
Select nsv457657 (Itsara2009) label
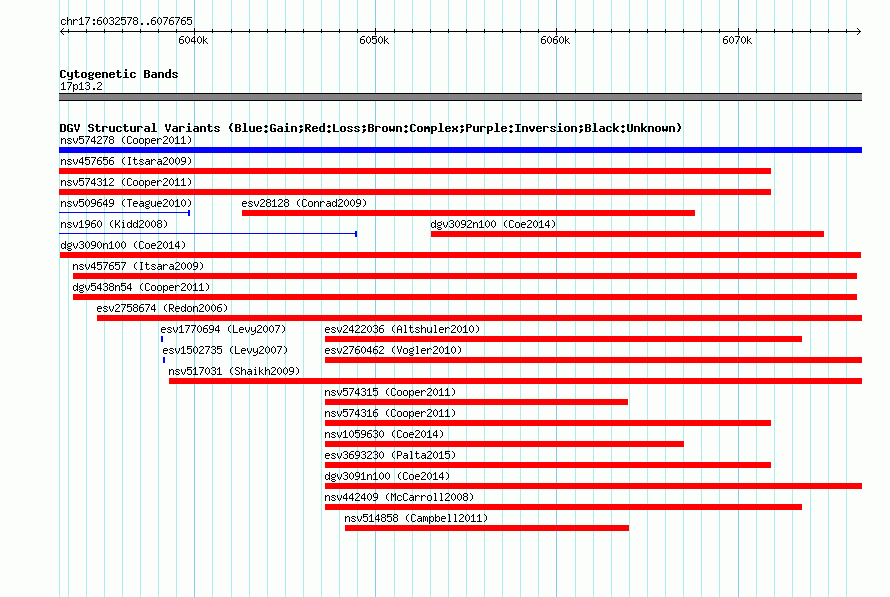(138, 266)
